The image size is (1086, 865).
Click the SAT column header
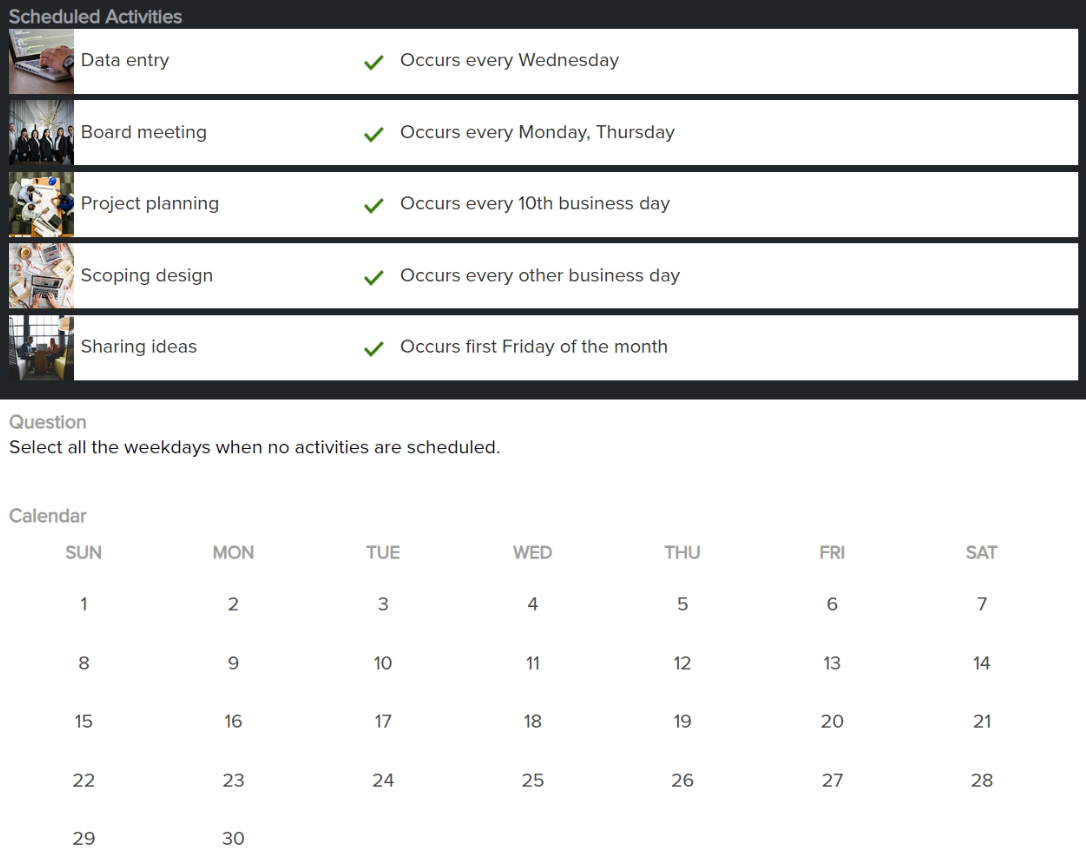981,552
